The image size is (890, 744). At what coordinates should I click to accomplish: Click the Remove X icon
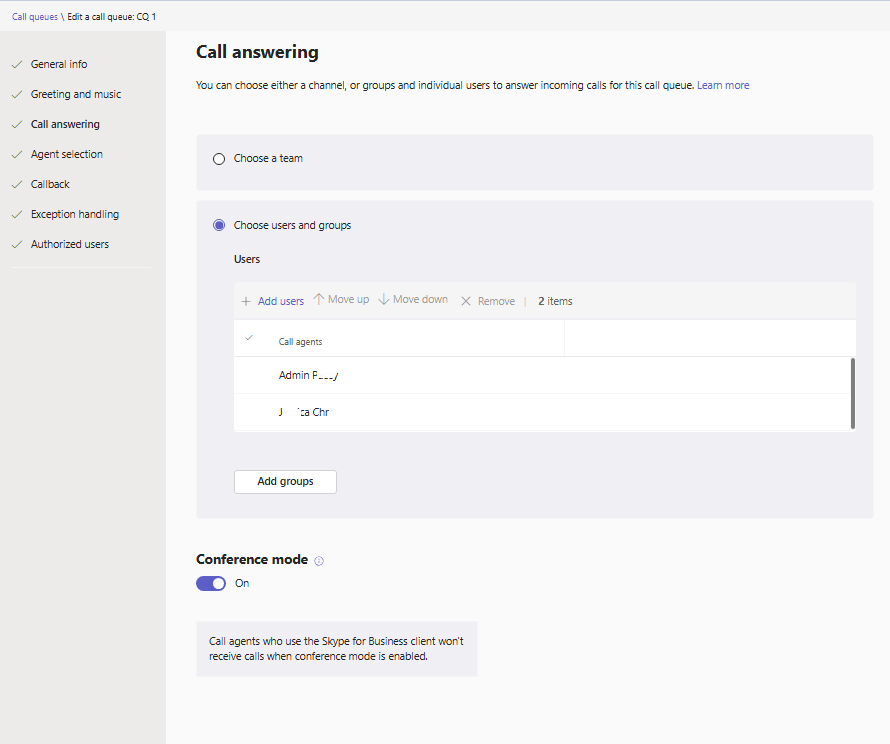pyautogui.click(x=465, y=301)
